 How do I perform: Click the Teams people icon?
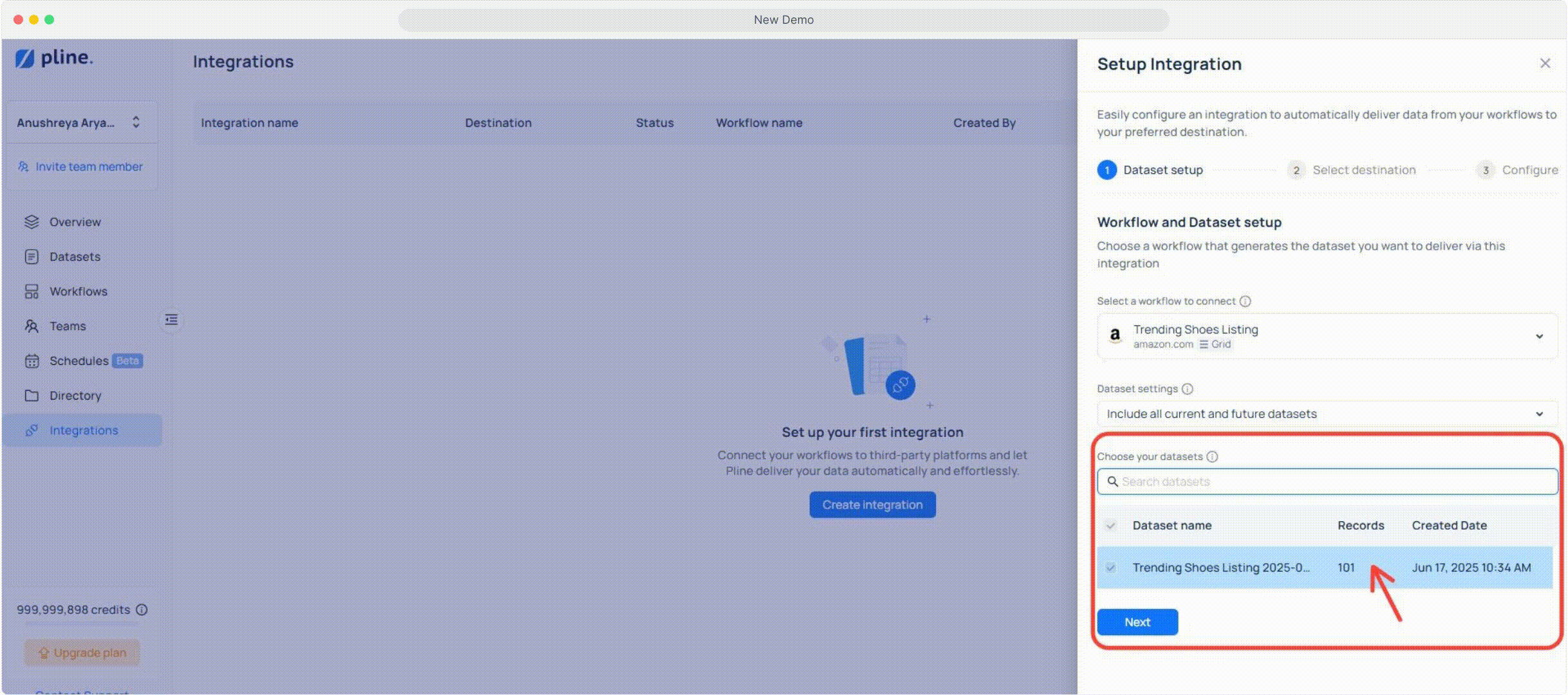pos(32,326)
